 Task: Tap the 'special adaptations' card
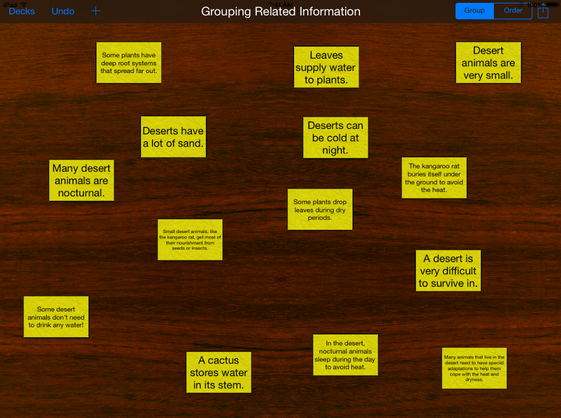tap(474, 368)
